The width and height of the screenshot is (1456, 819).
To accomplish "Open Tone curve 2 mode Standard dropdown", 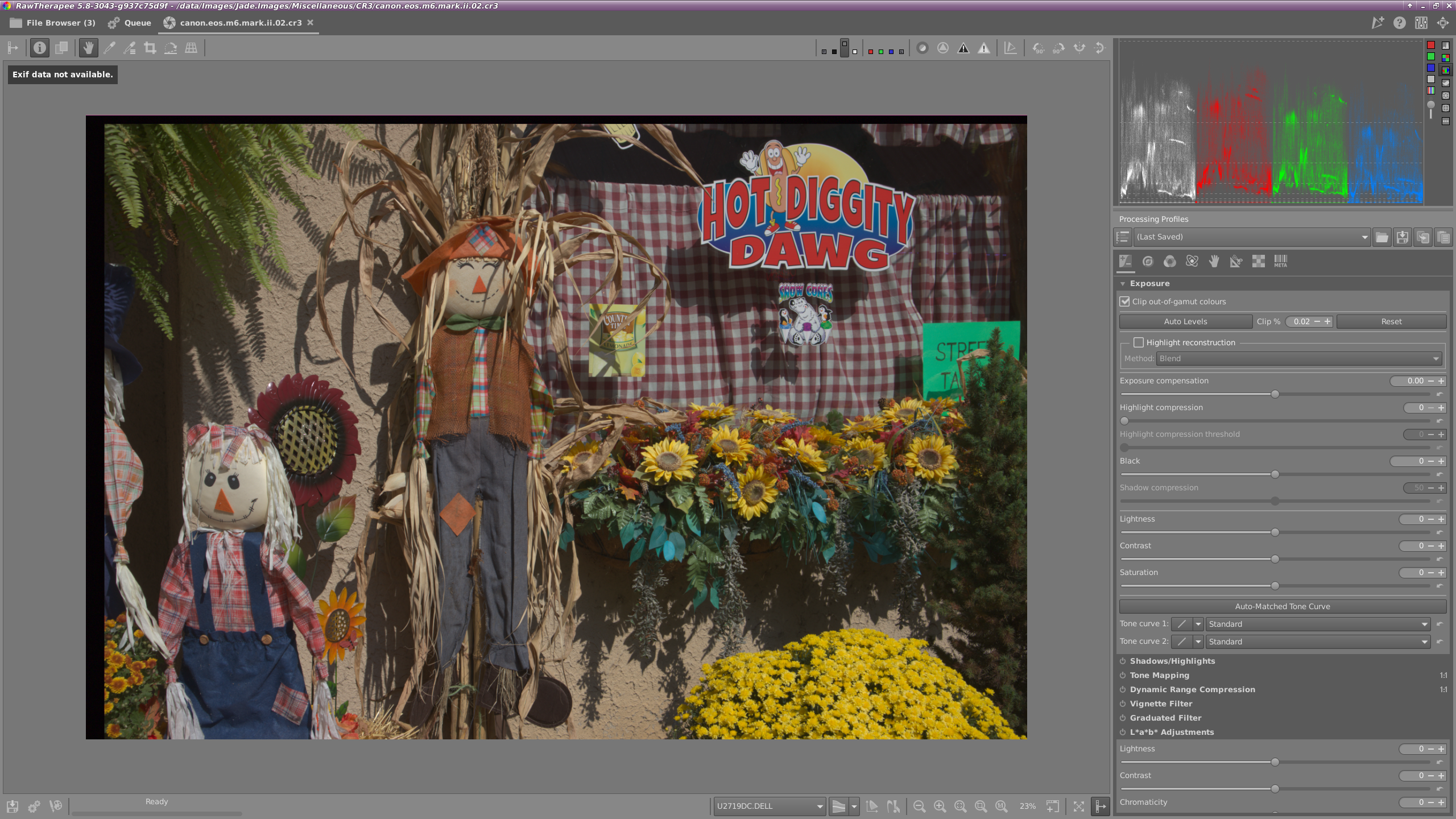I will point(1318,642).
